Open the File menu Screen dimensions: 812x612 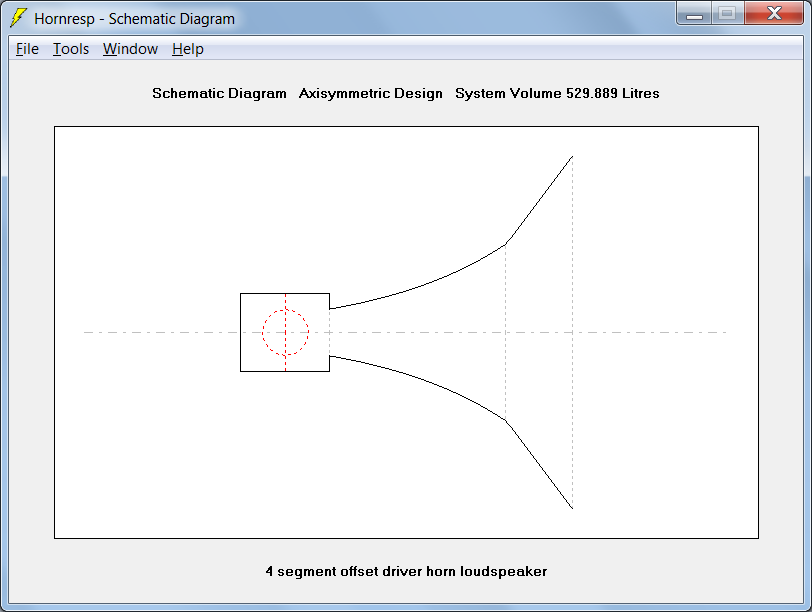coord(27,49)
